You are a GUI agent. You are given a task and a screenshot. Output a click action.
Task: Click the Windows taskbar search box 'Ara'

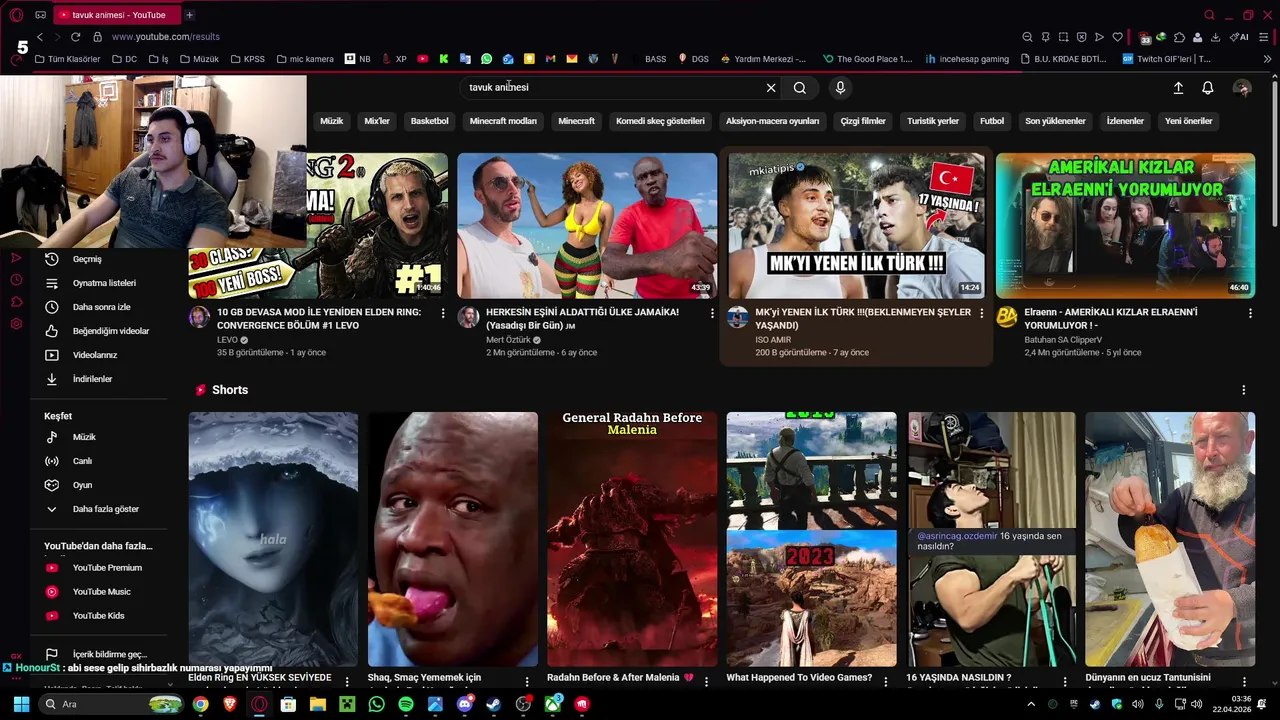[x=113, y=704]
